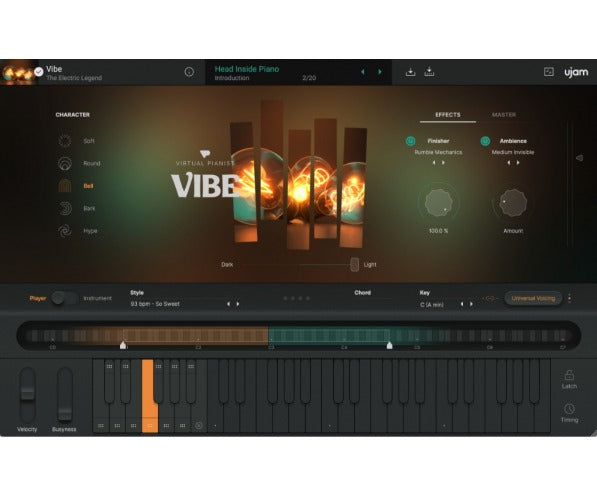Click the Ambience Amount knob

pos(513,203)
